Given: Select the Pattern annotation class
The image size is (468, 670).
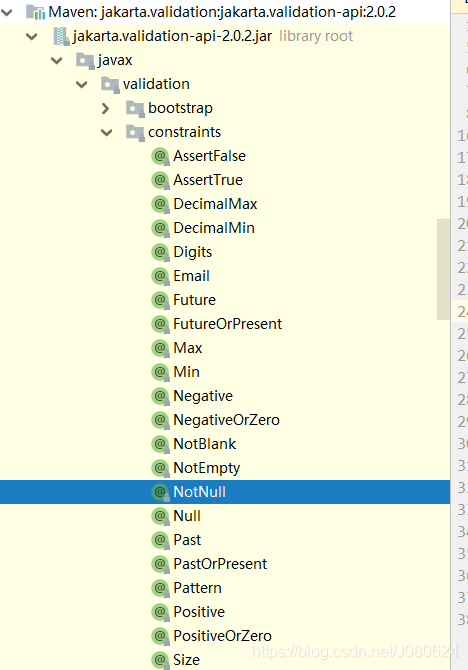Looking at the screenshot, I should [x=197, y=588].
